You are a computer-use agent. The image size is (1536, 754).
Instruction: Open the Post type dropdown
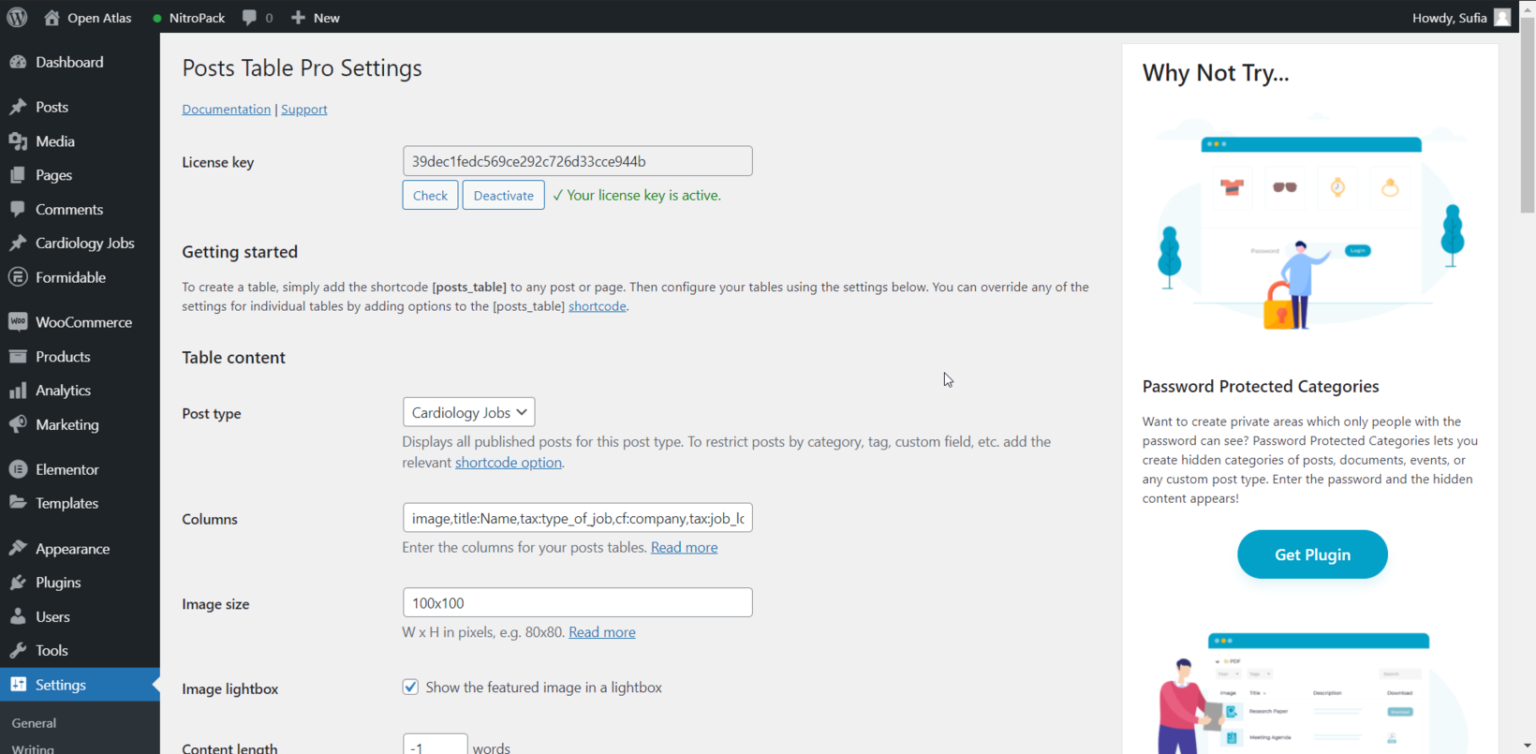point(468,412)
